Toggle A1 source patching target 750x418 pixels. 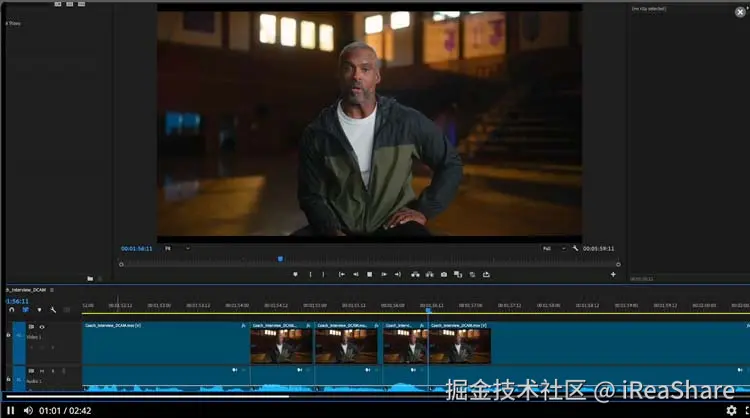pyautogui.click(x=19, y=379)
